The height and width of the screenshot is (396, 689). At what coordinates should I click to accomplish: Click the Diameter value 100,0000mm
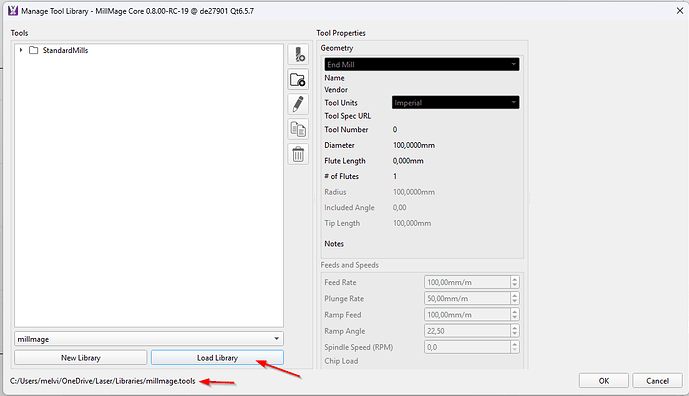(x=414, y=145)
